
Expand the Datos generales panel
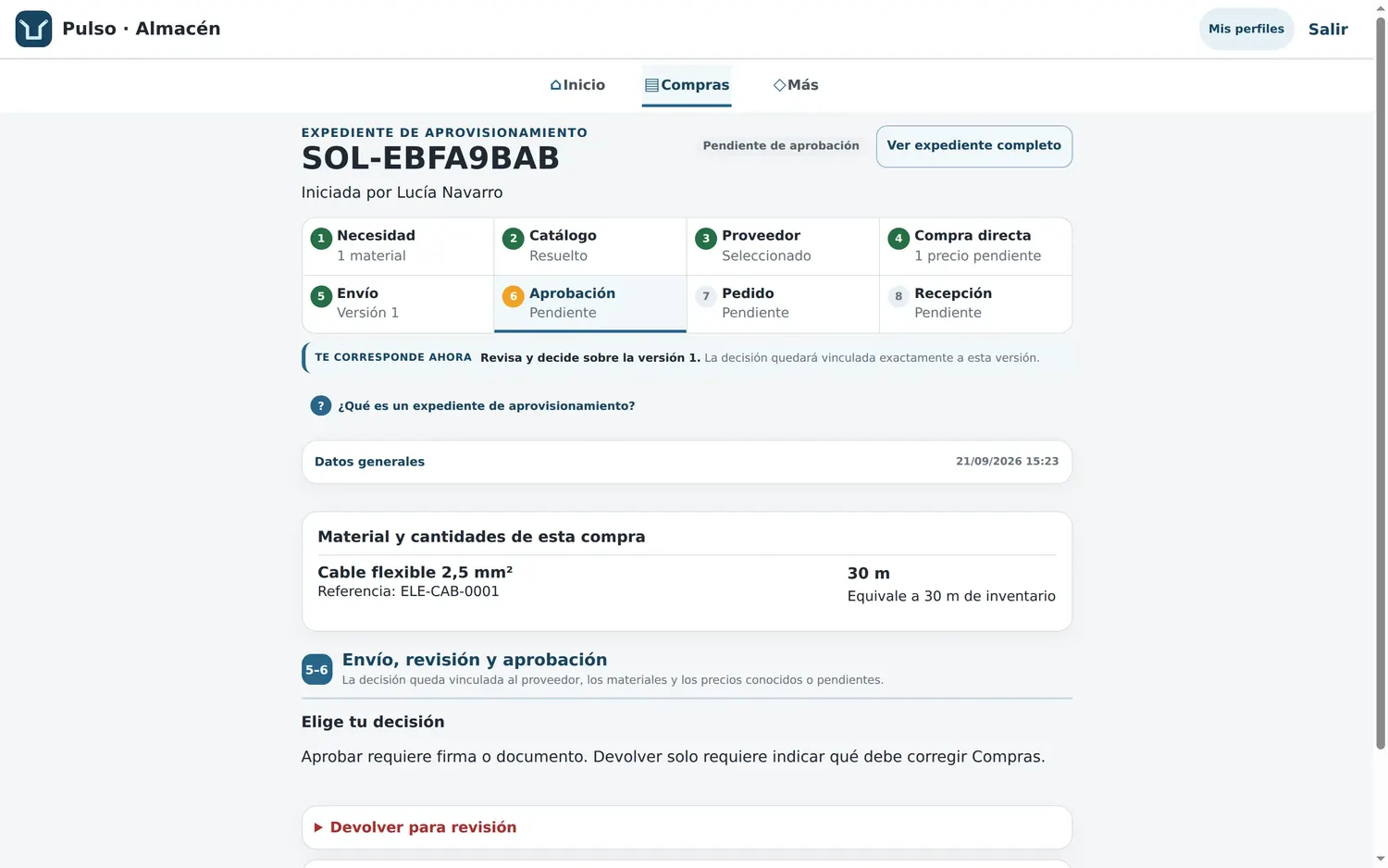tap(687, 462)
